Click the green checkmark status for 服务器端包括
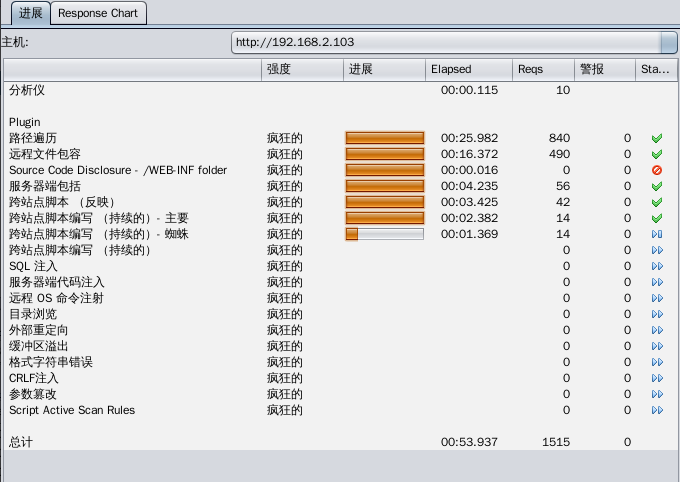 click(x=657, y=186)
